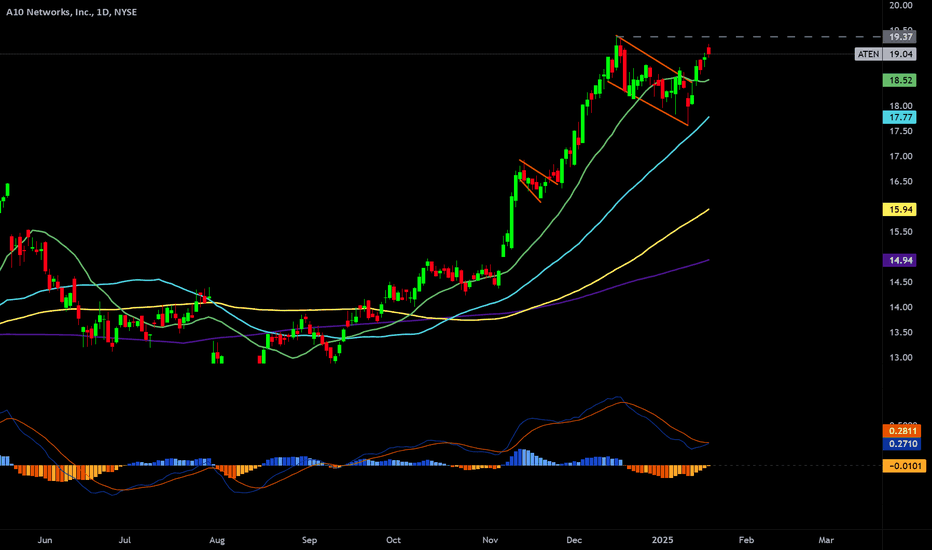Image resolution: width=932 pixels, height=550 pixels.
Task: Click the 20.00 price axis label
Action: point(900,5)
